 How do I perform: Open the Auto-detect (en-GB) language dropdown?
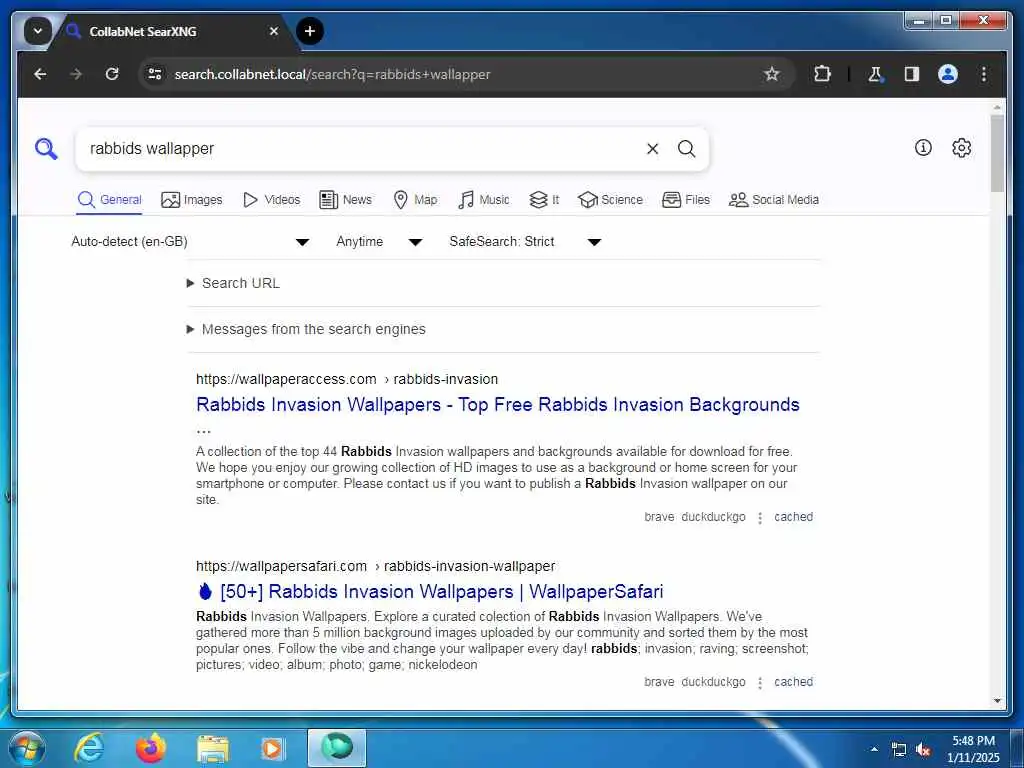[190, 242]
